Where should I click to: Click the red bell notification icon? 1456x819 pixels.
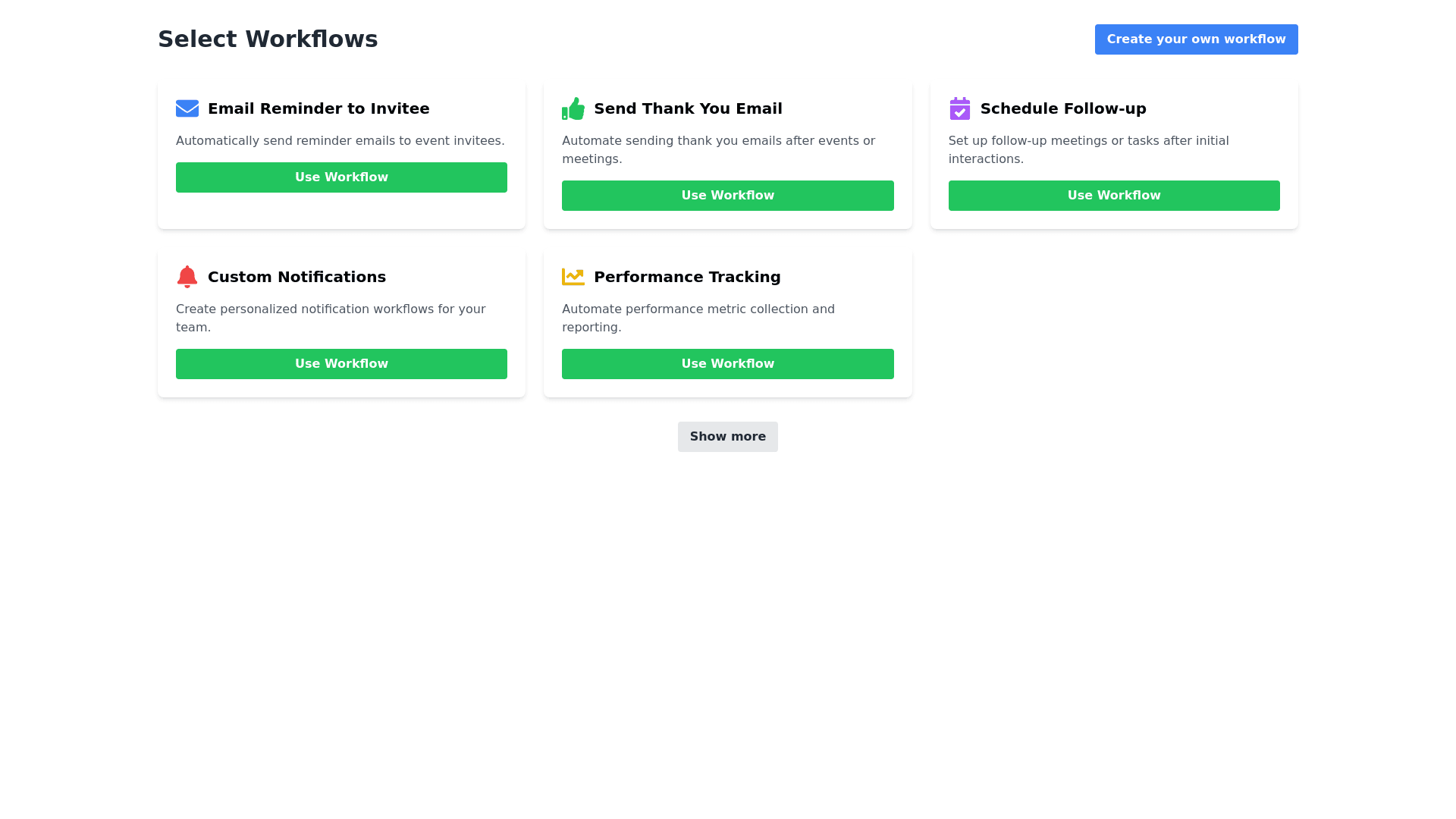187,277
